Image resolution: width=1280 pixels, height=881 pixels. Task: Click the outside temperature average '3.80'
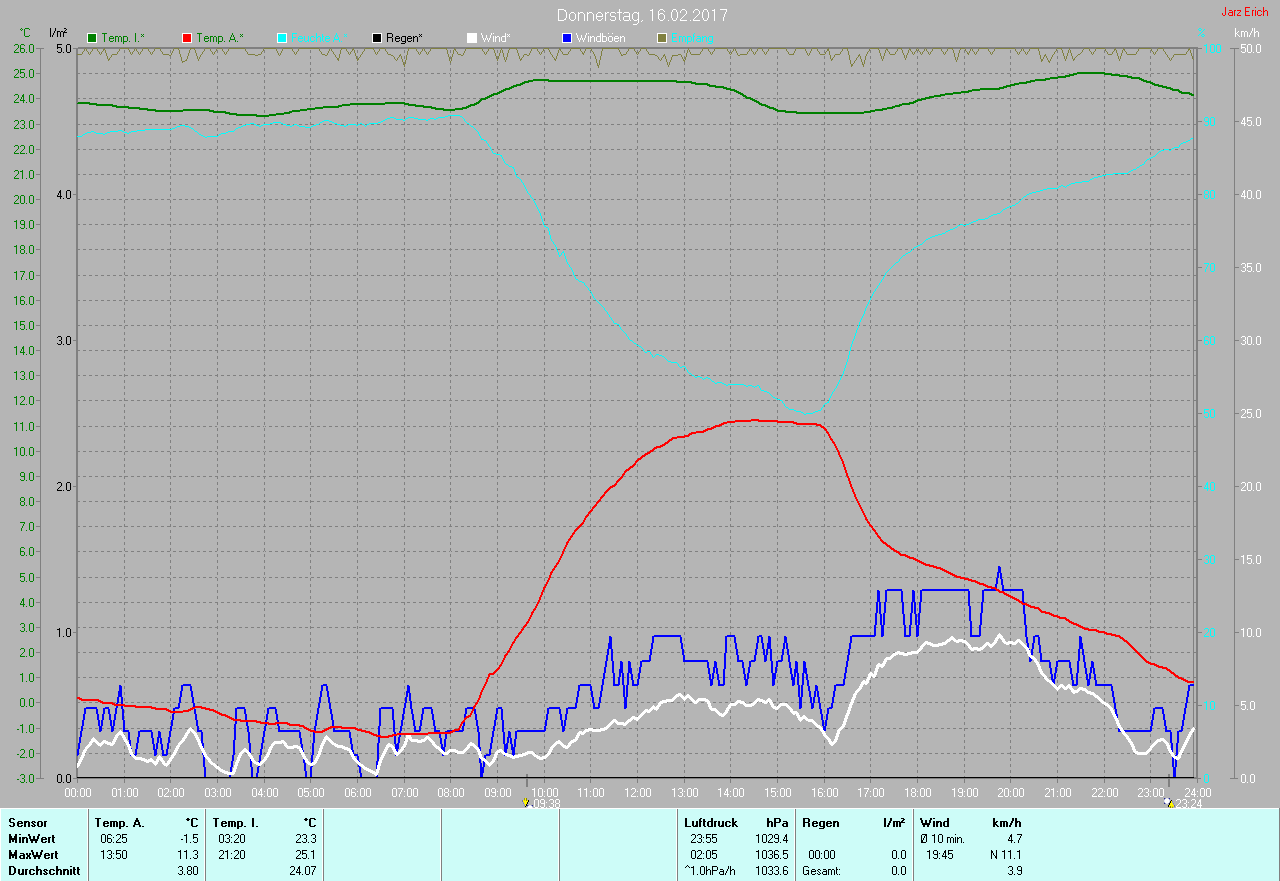[x=188, y=870]
